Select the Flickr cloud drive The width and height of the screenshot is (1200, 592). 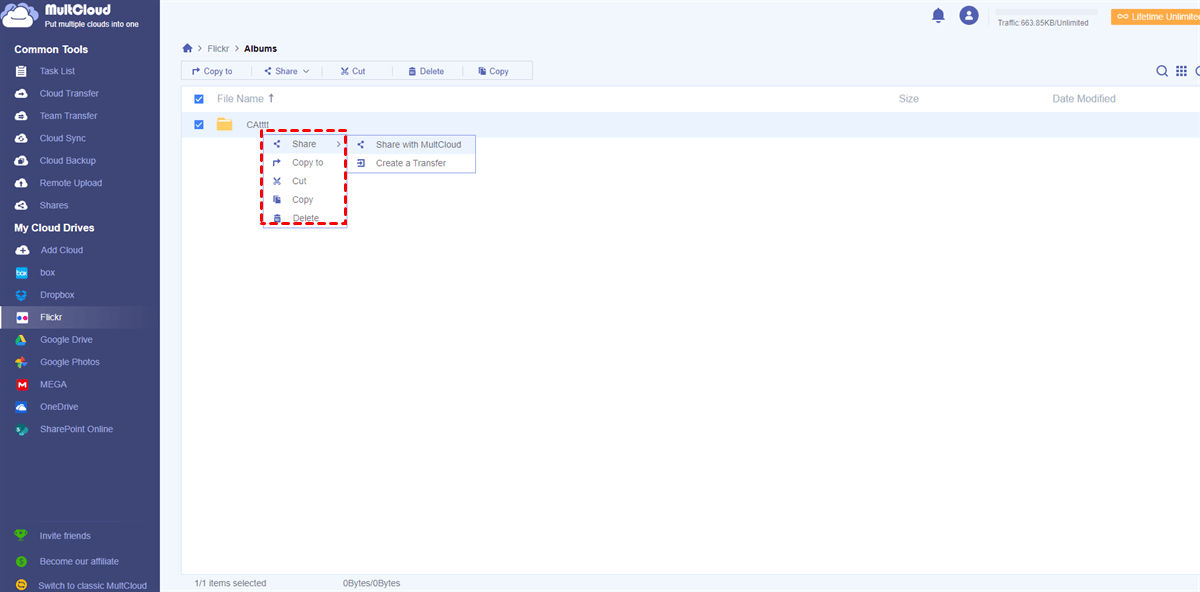(51, 317)
